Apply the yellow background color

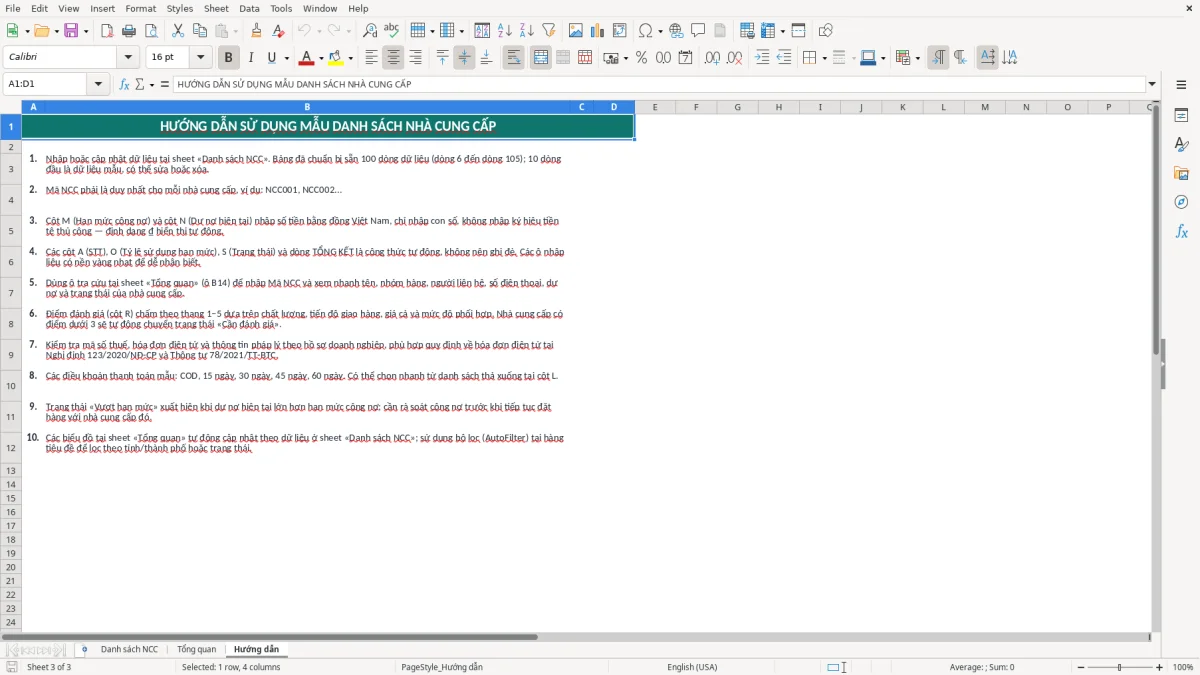tap(335, 58)
